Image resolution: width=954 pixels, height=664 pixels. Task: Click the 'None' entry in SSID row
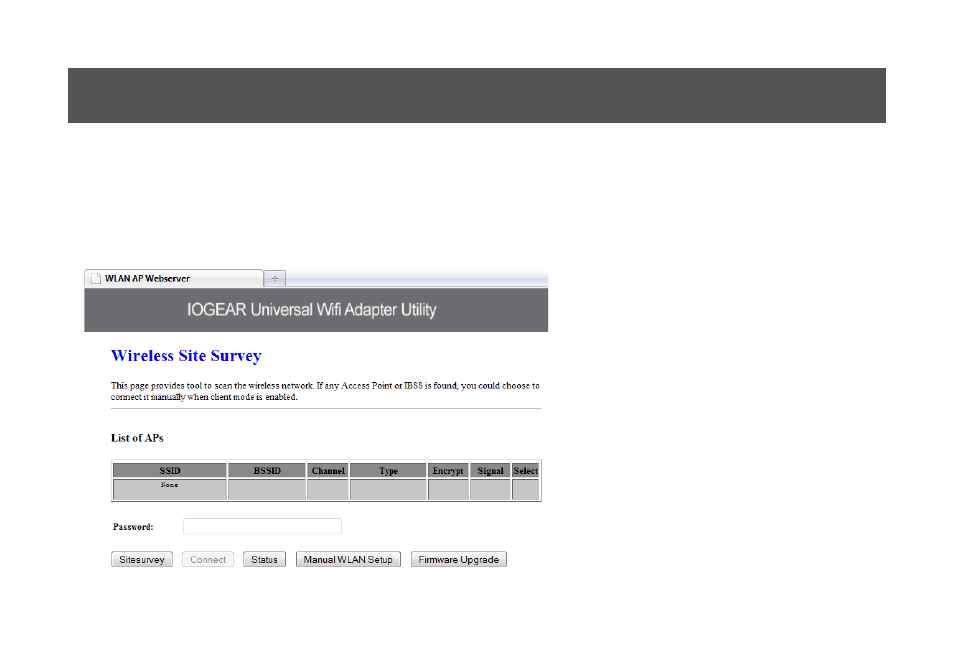170,485
